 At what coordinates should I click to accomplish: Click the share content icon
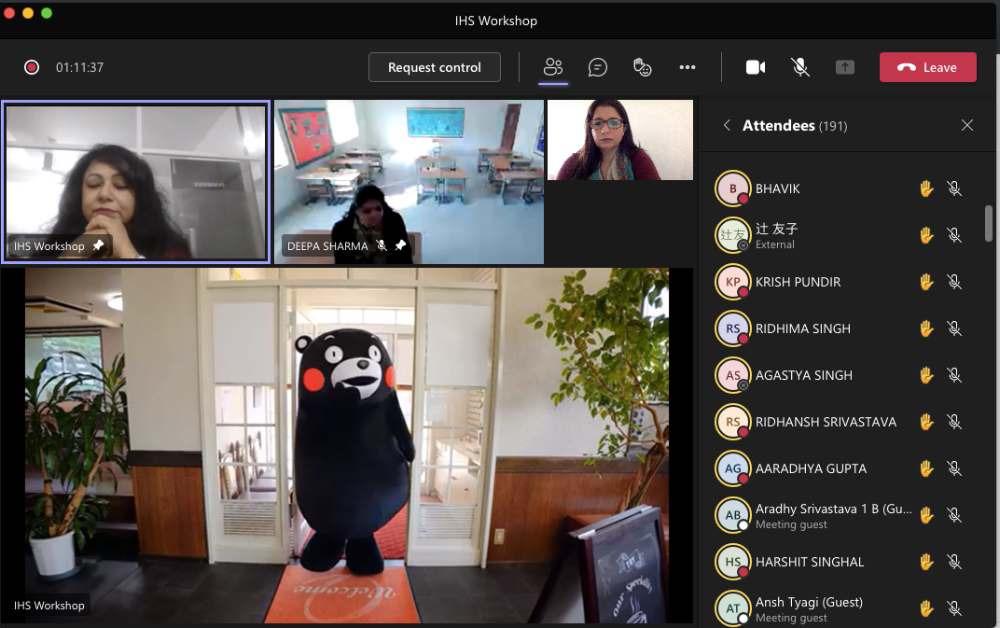(x=845, y=67)
